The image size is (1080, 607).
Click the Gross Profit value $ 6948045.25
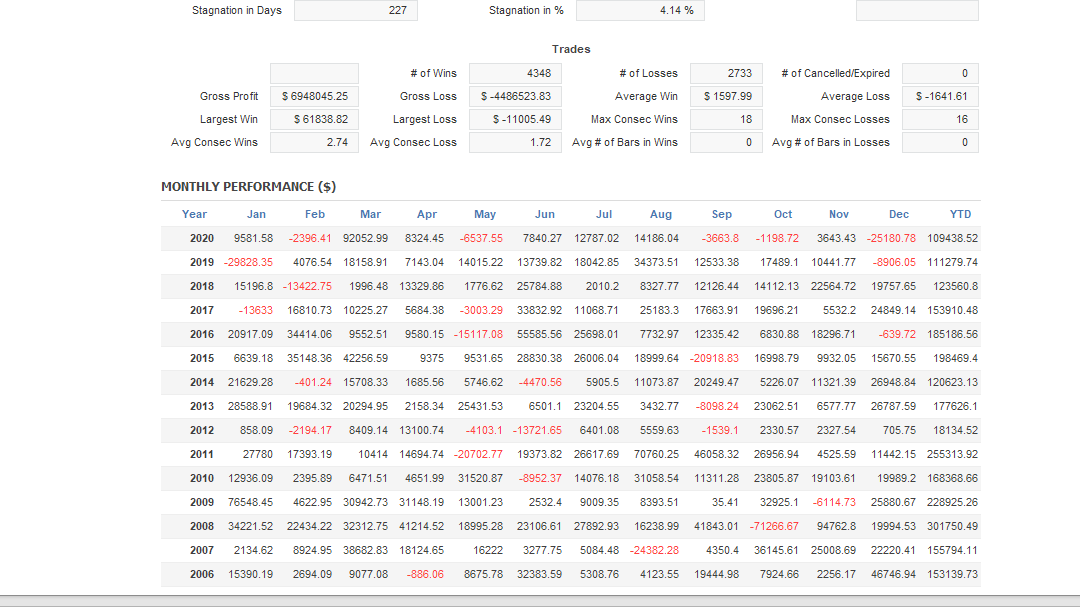coord(314,96)
